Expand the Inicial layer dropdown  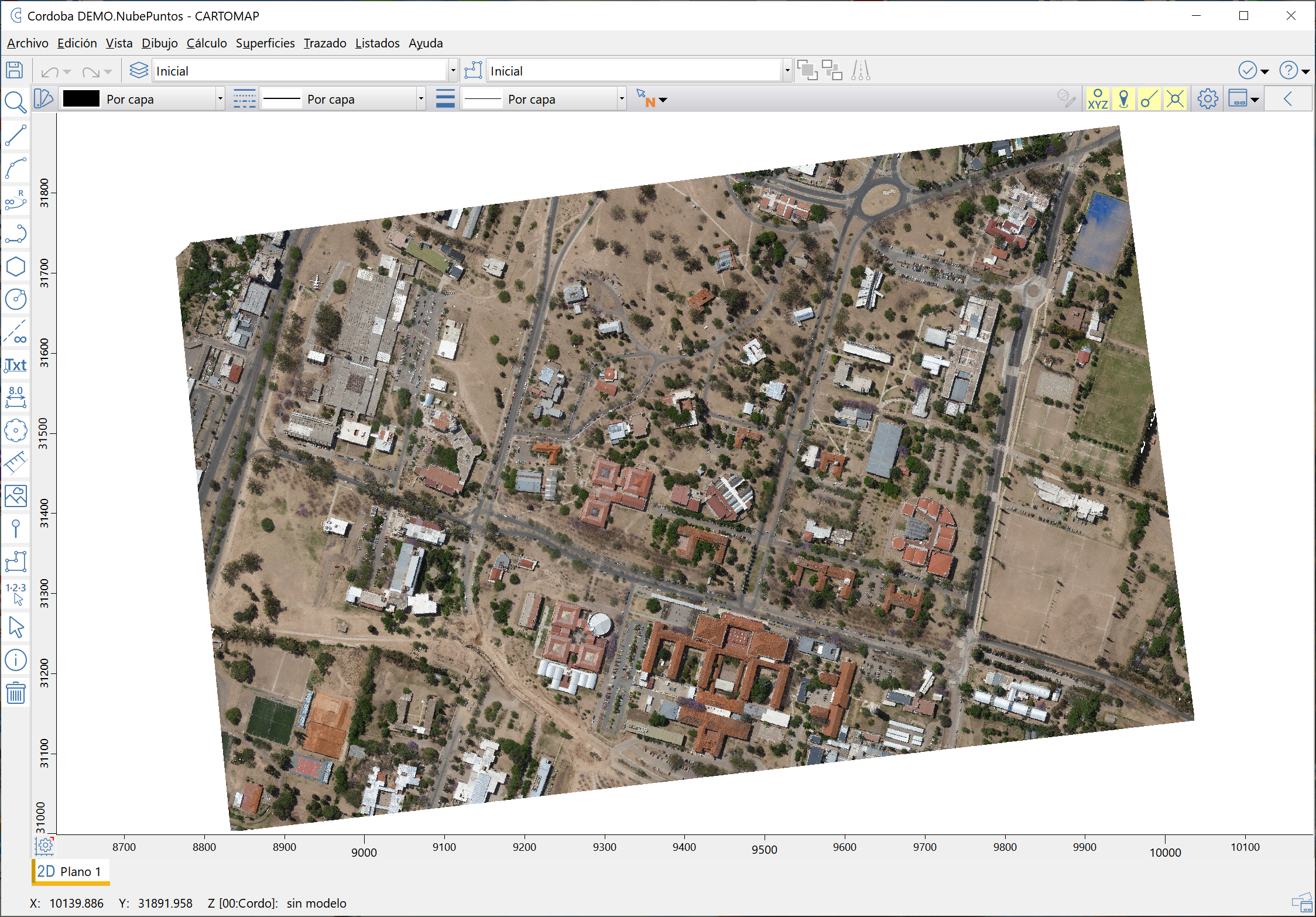pyautogui.click(x=453, y=71)
